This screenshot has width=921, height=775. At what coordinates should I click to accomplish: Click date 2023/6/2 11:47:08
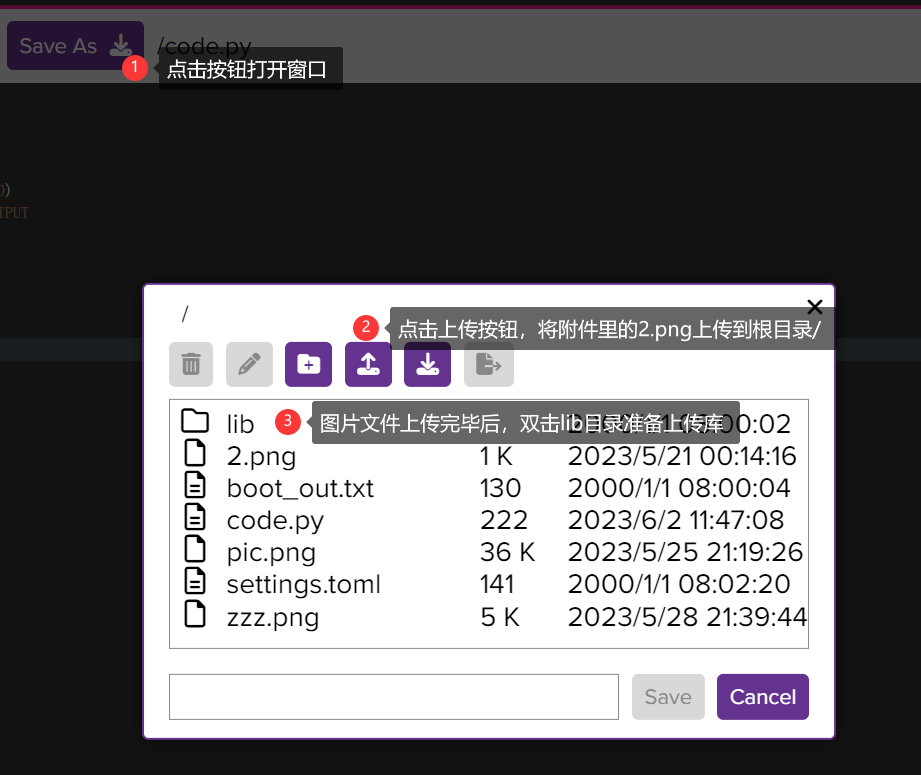[x=675, y=520]
